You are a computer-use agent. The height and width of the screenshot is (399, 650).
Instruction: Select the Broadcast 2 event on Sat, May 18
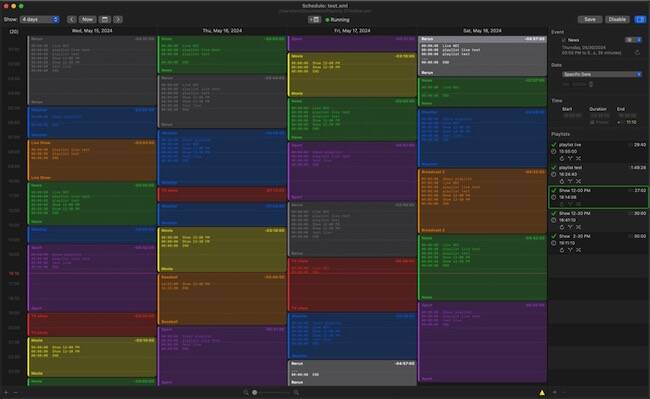tap(482, 201)
